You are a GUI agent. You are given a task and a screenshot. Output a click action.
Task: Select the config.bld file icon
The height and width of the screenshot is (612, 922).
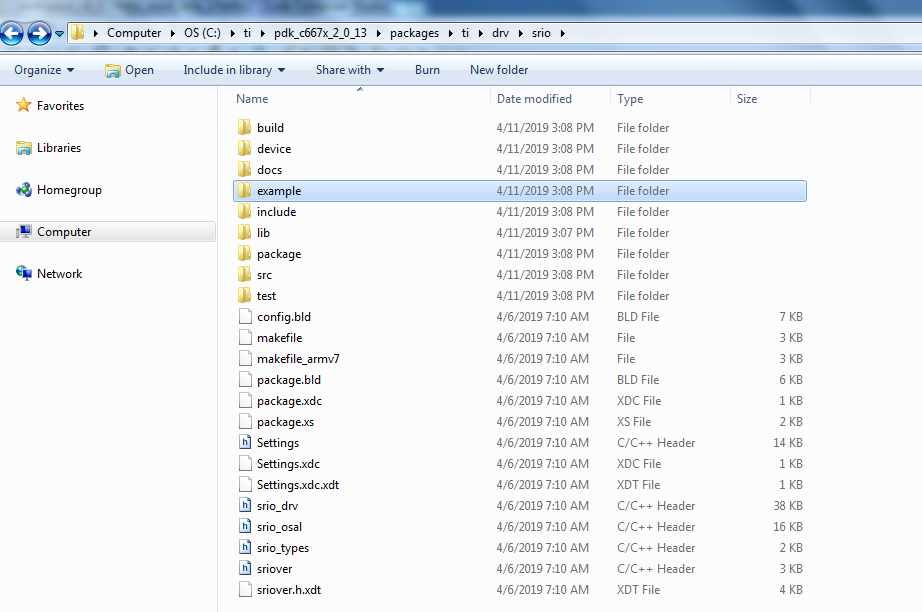(245, 316)
